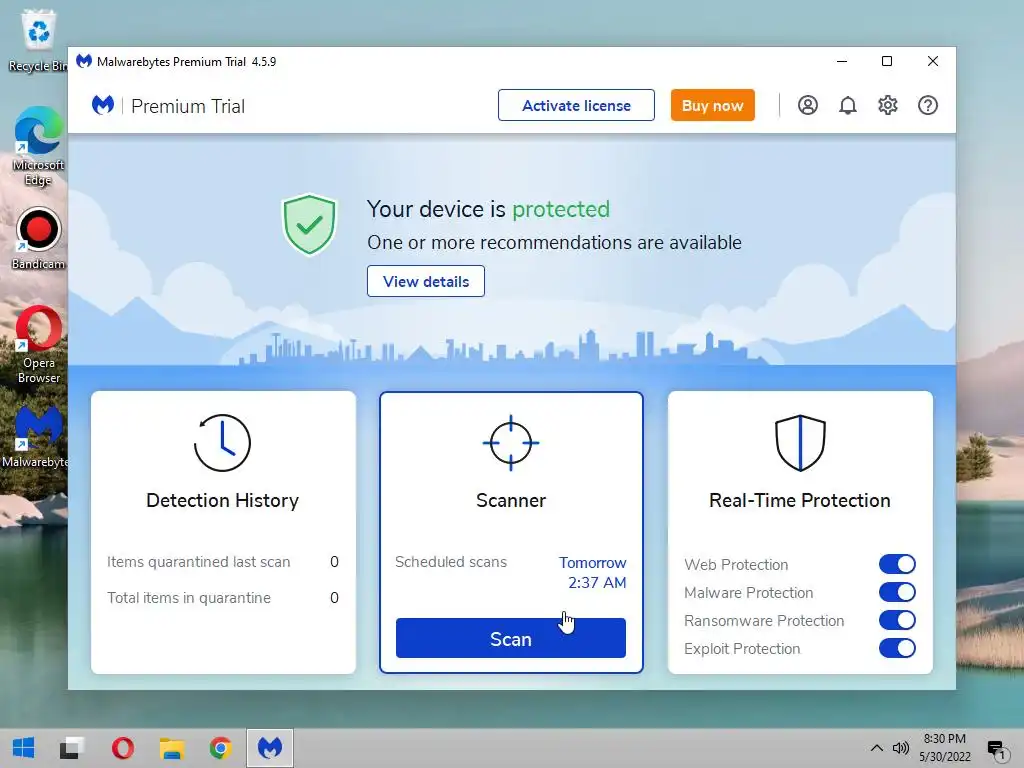Click the Detection History clock icon
The image size is (1024, 768).
pos(222,443)
